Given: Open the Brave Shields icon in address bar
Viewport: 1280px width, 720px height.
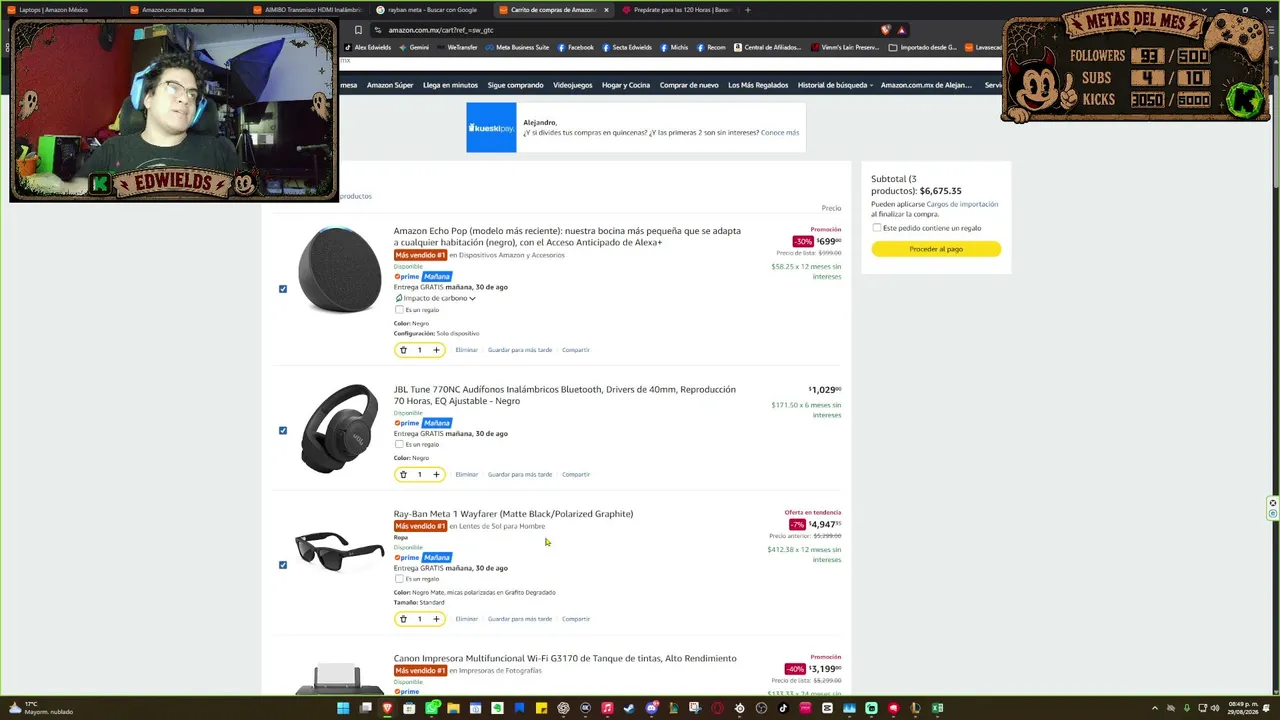Looking at the screenshot, I should [886, 30].
